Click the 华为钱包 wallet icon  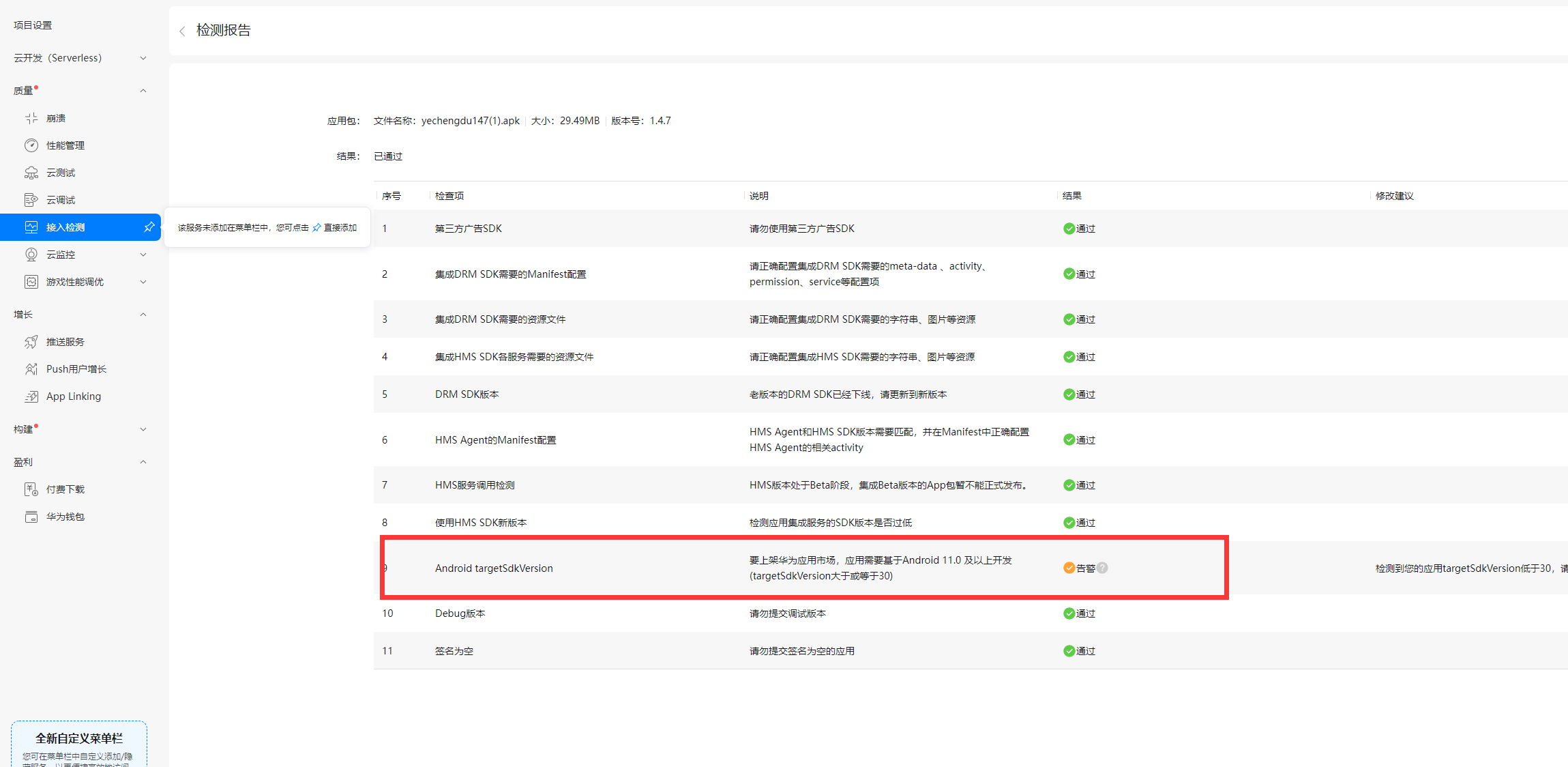tap(31, 517)
